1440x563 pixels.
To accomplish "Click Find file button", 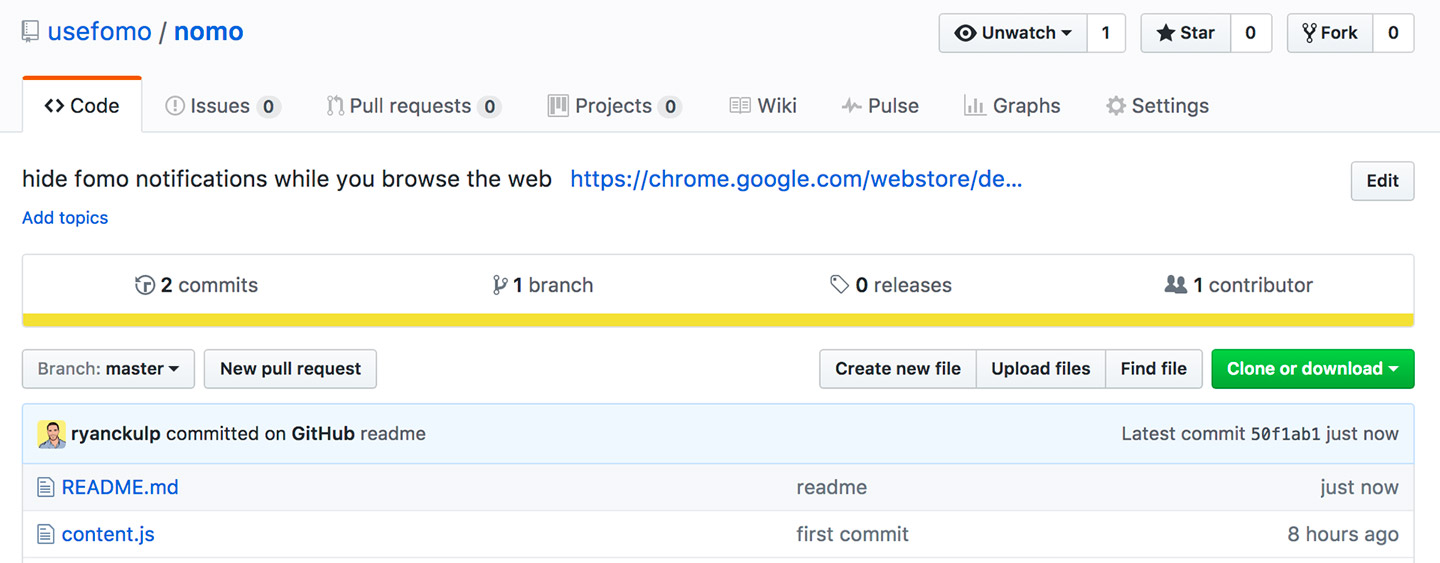I will [1154, 369].
